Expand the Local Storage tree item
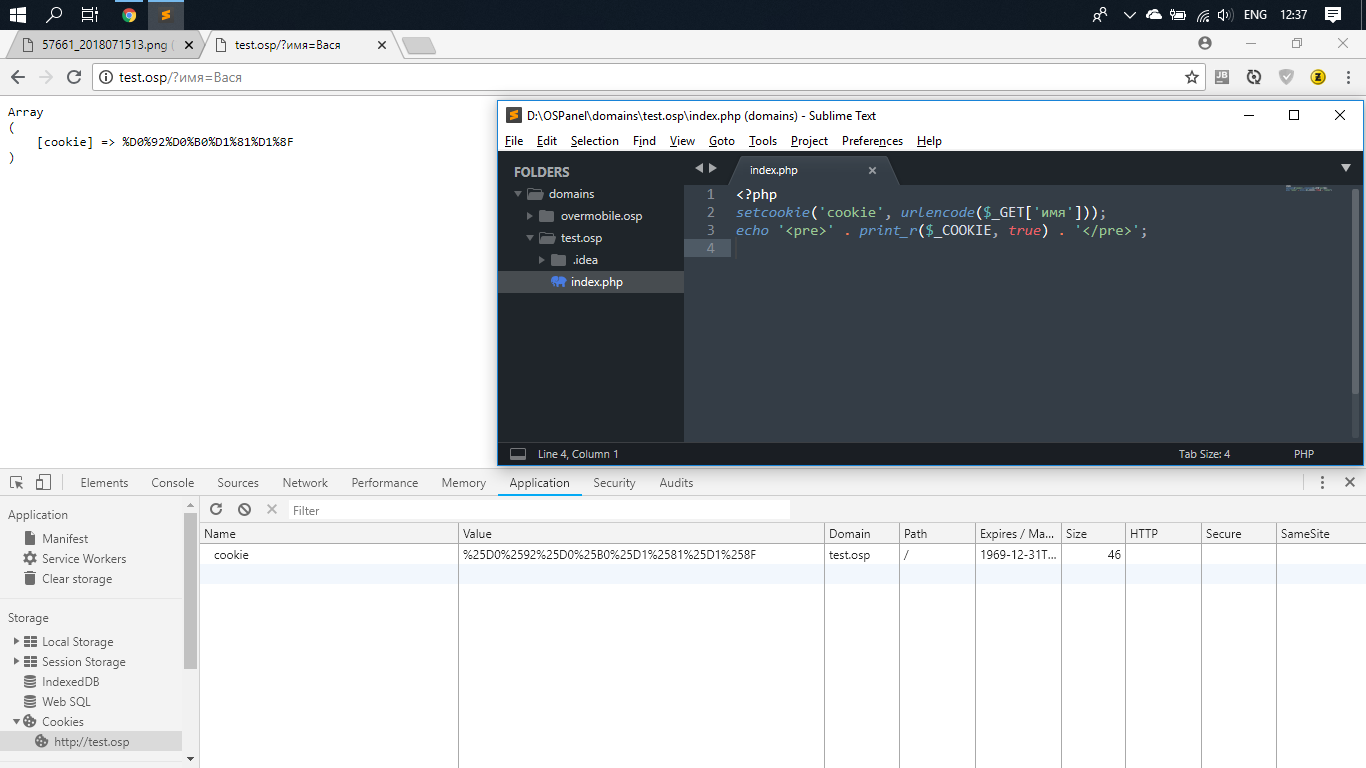 (17, 642)
